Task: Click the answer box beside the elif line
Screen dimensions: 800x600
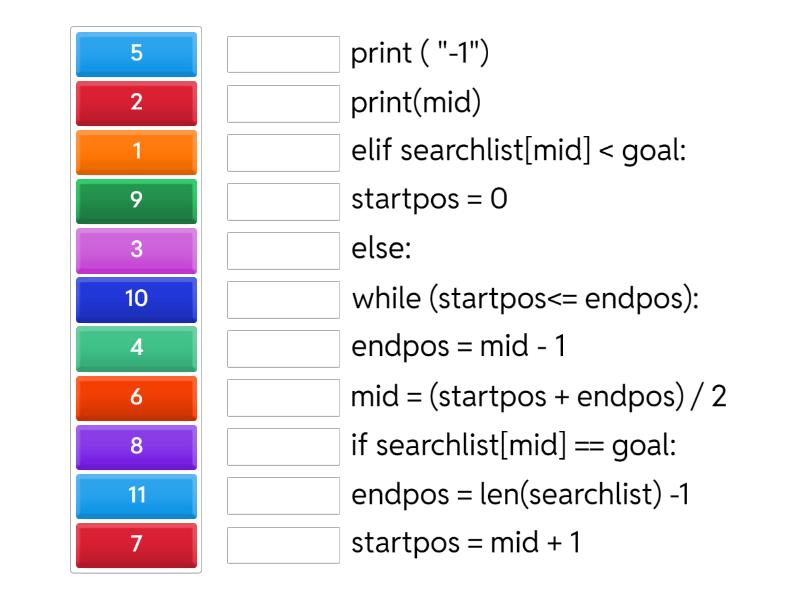Action: [283, 152]
